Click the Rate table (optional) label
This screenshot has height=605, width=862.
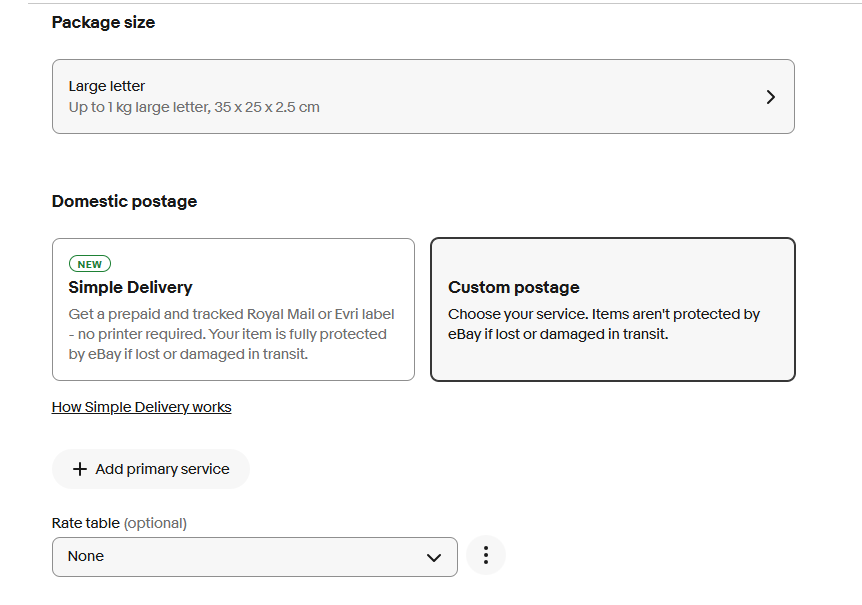click(119, 523)
